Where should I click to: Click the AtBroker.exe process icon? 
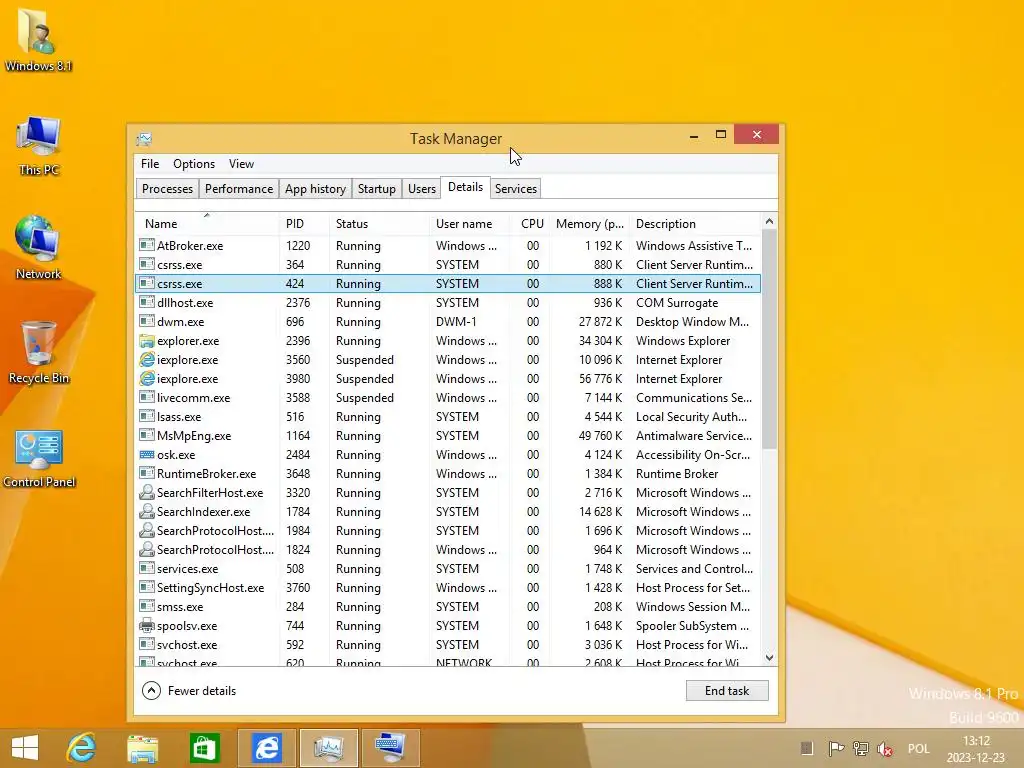tap(147, 246)
